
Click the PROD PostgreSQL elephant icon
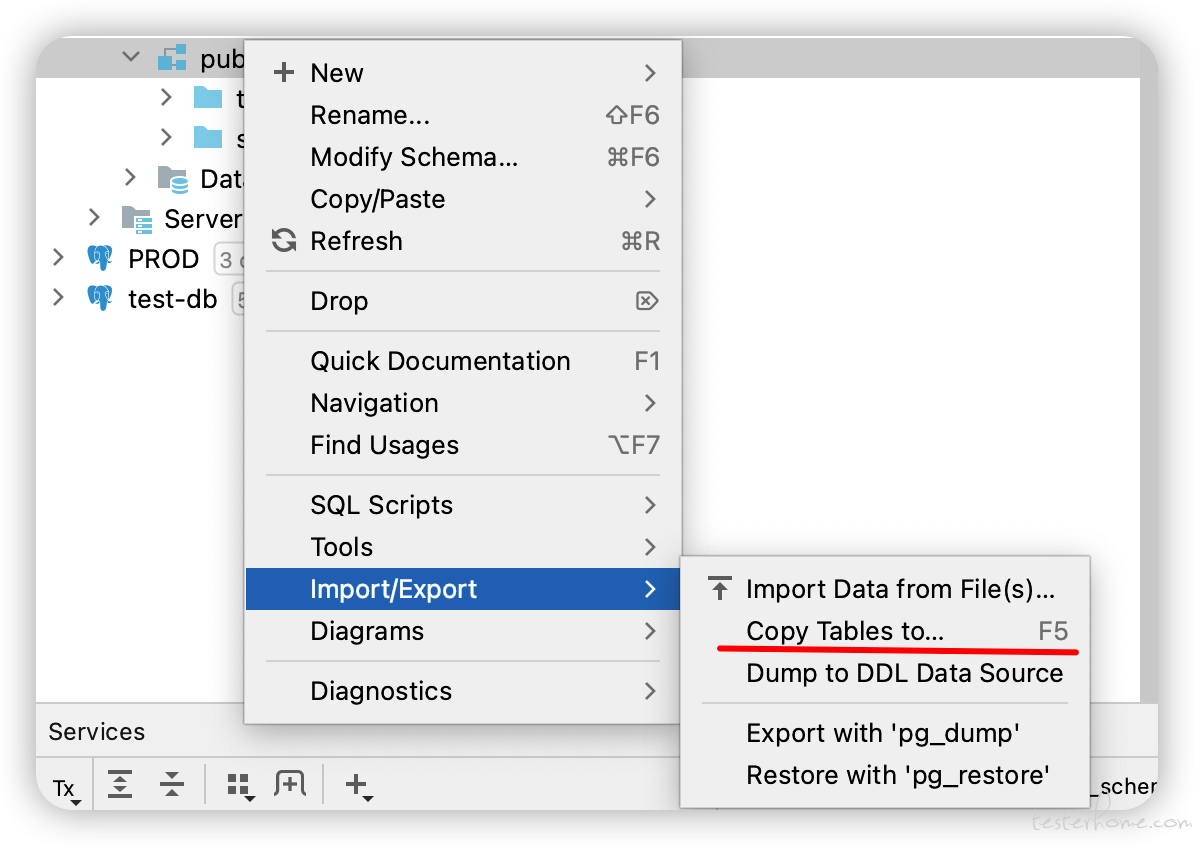pyautogui.click(x=100, y=259)
